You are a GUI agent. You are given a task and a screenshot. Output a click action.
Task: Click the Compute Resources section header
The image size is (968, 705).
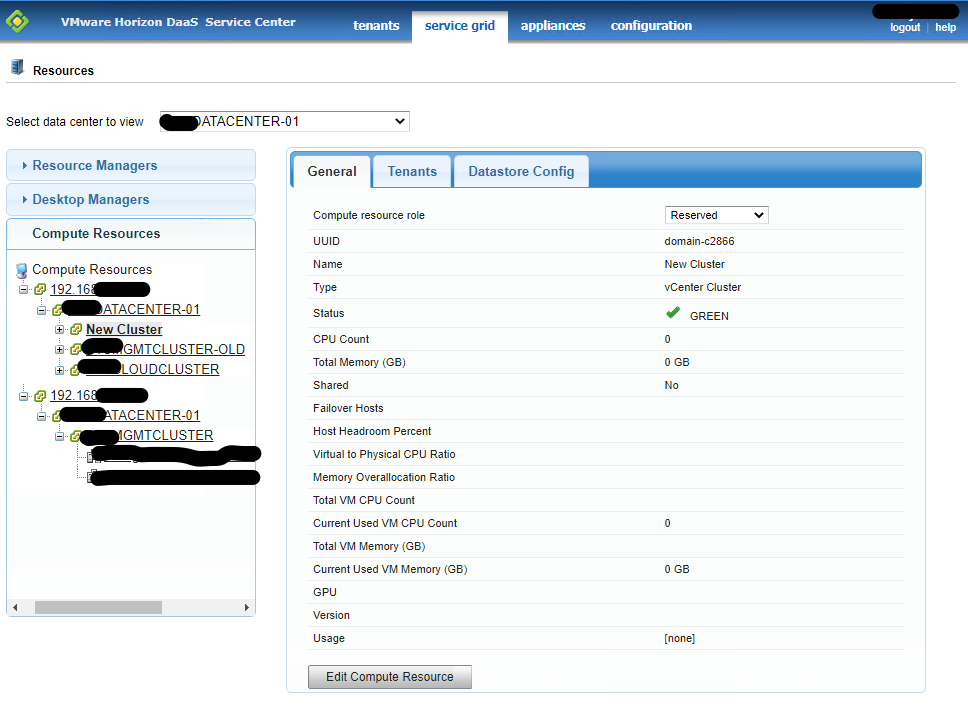point(131,233)
